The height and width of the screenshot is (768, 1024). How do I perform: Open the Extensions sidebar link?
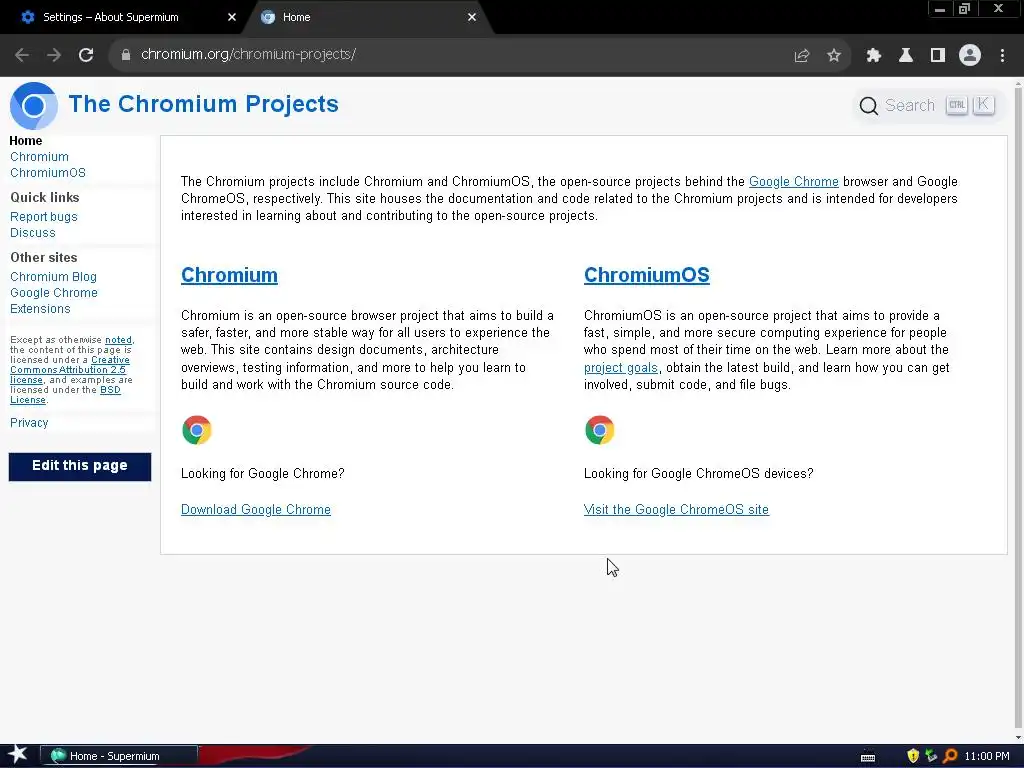[x=40, y=309]
